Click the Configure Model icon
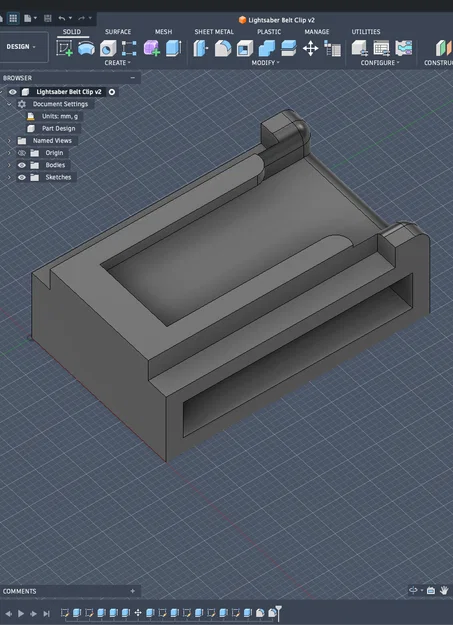Viewport: 453px width, 625px height. tap(360, 48)
